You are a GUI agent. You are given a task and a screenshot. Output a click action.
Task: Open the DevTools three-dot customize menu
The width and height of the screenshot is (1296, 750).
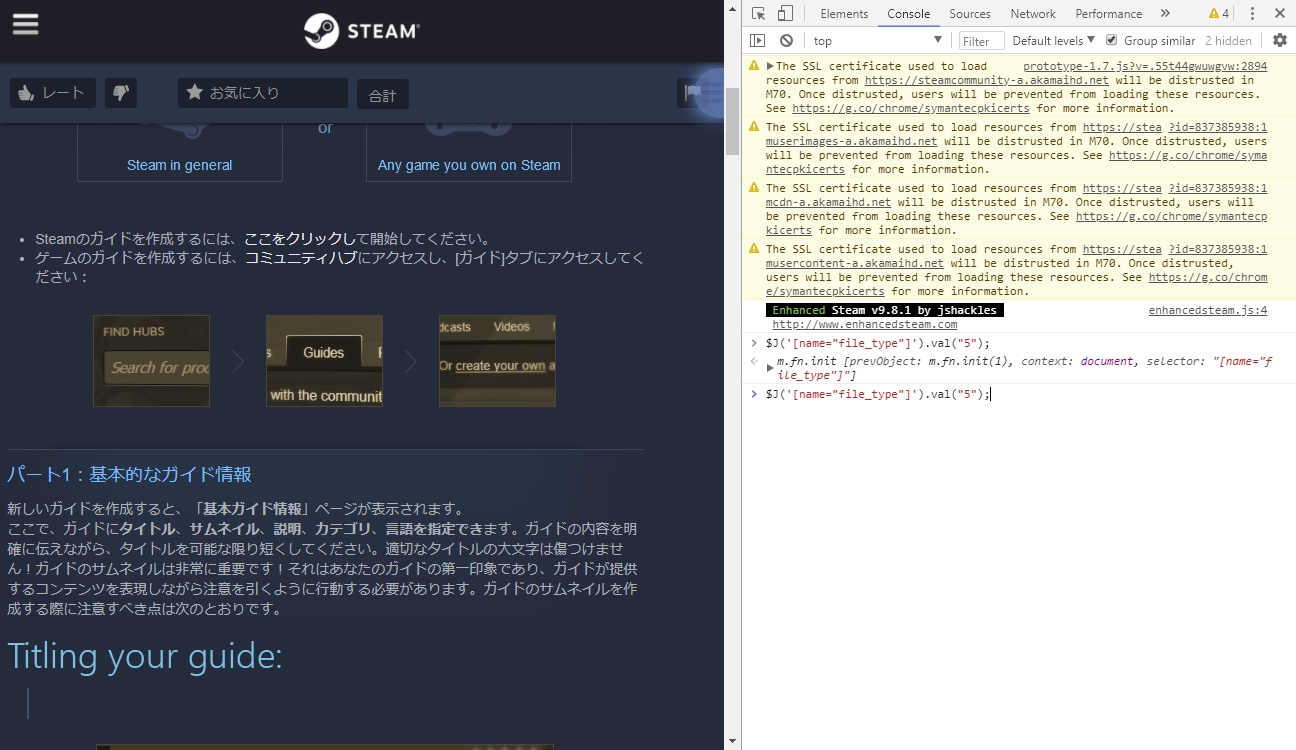click(x=1252, y=13)
